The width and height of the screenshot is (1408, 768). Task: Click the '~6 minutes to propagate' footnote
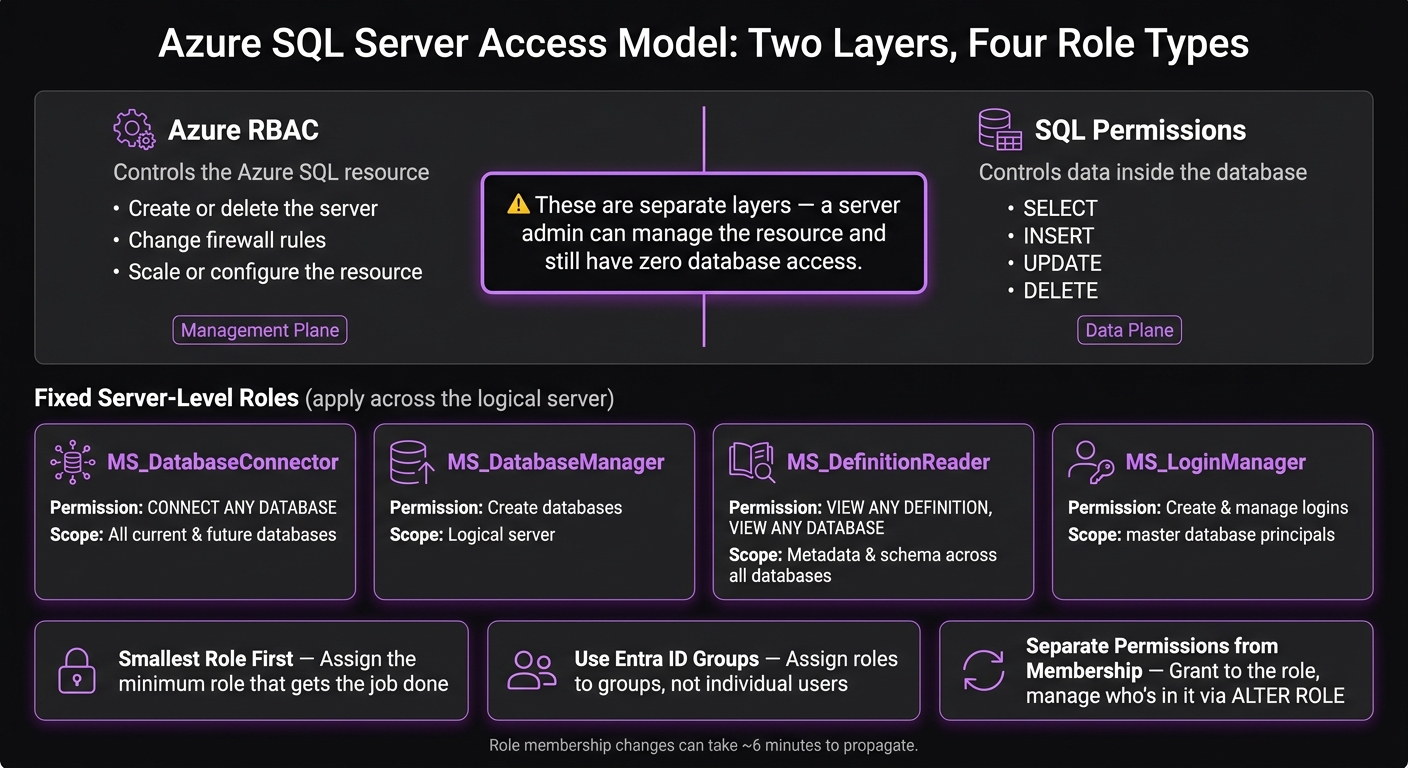coord(704,746)
